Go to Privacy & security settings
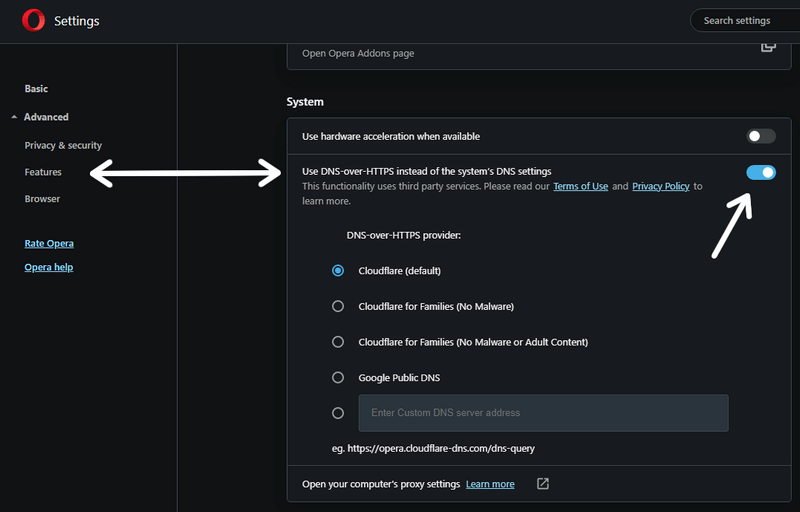The image size is (800, 512). pos(63,145)
